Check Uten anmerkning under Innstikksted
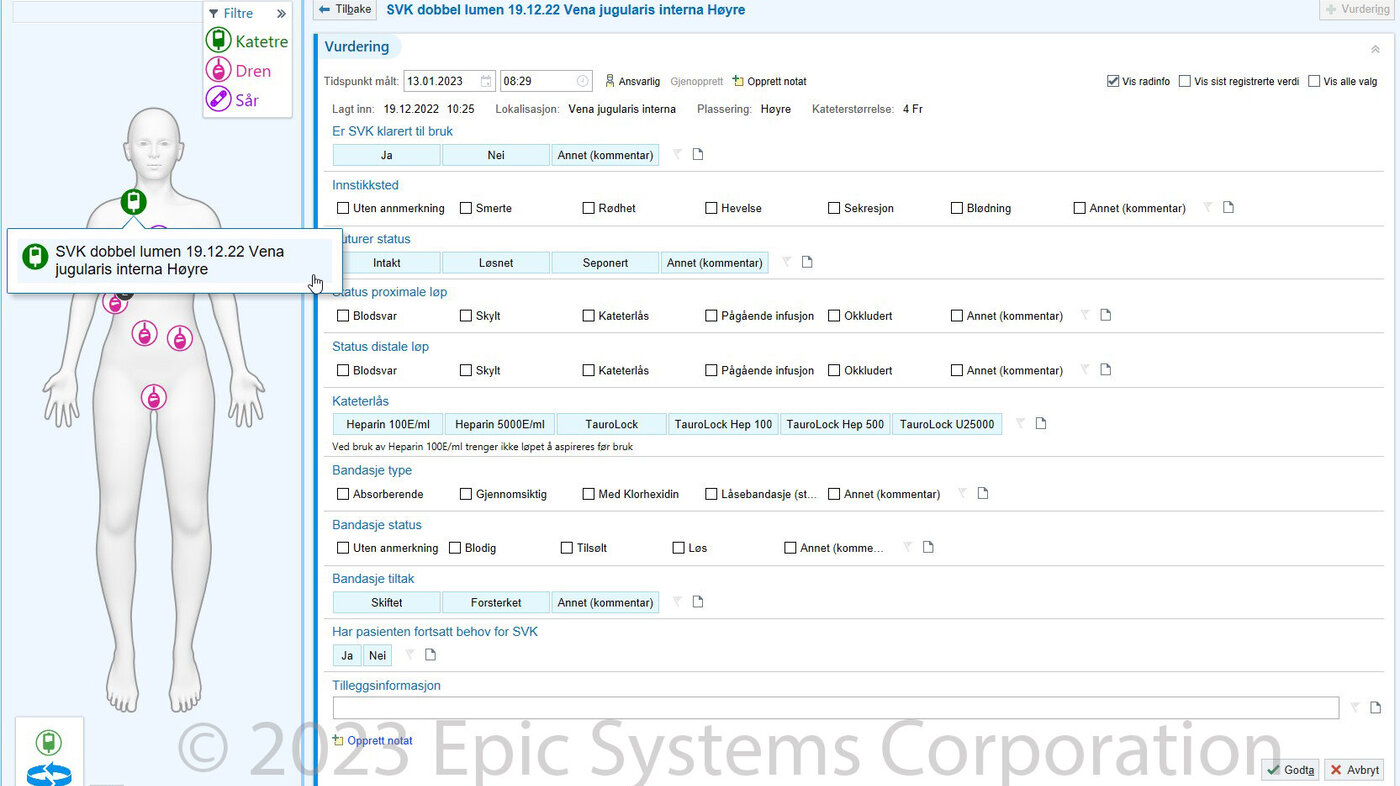The height and width of the screenshot is (786, 1400). tap(343, 208)
